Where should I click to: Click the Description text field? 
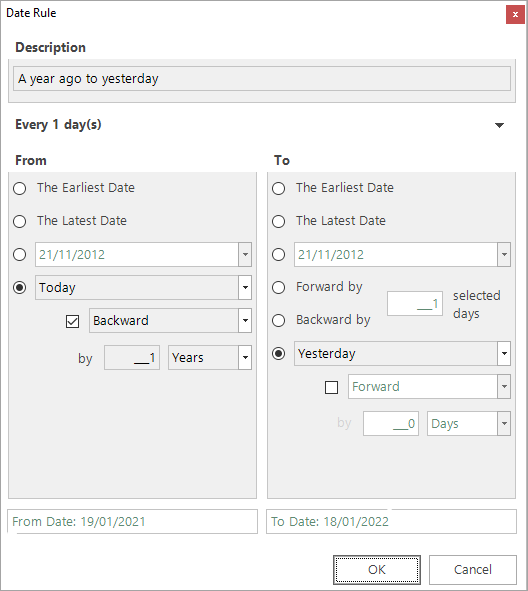(262, 78)
